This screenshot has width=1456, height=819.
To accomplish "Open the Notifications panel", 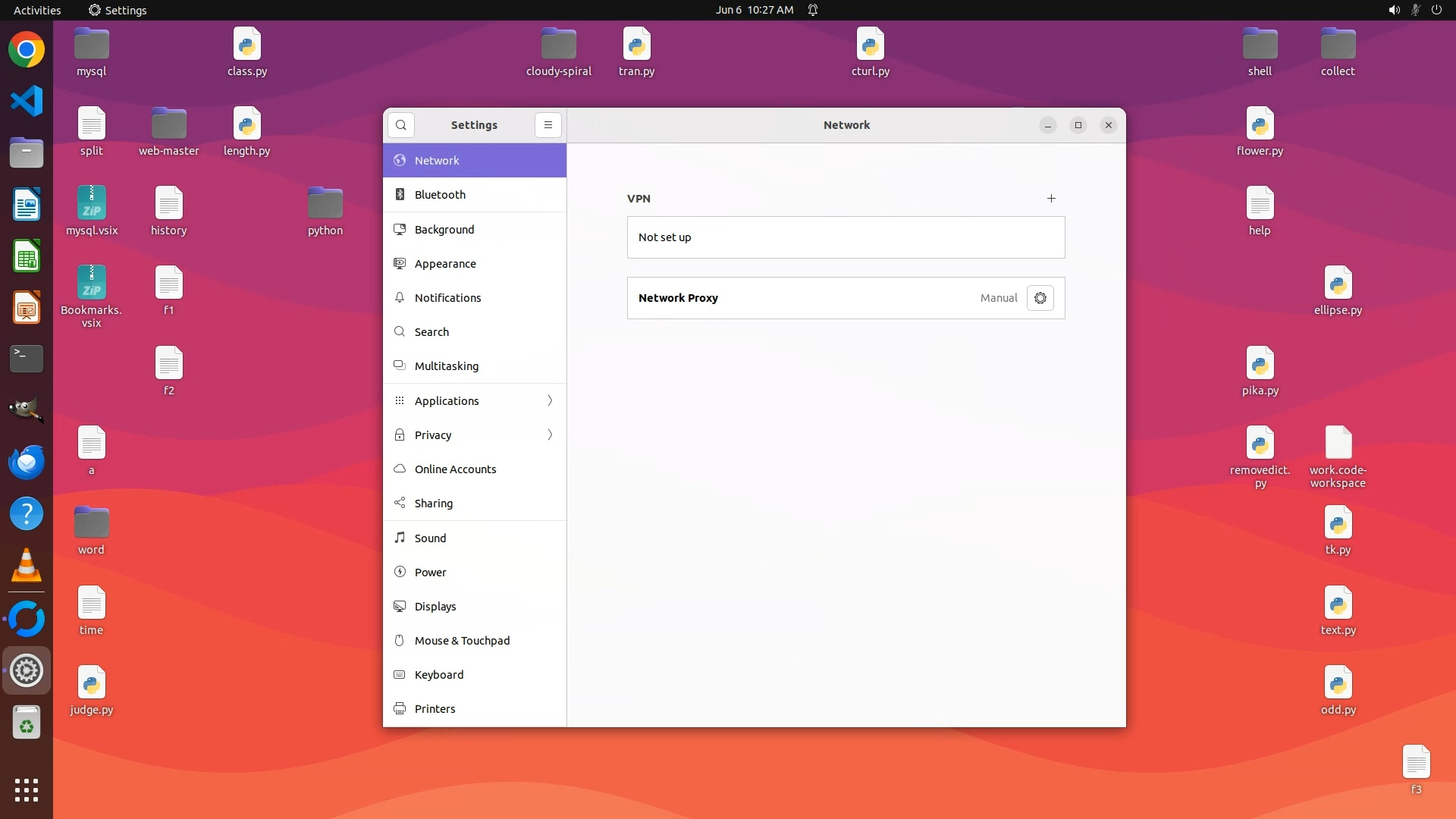I will tap(447, 298).
